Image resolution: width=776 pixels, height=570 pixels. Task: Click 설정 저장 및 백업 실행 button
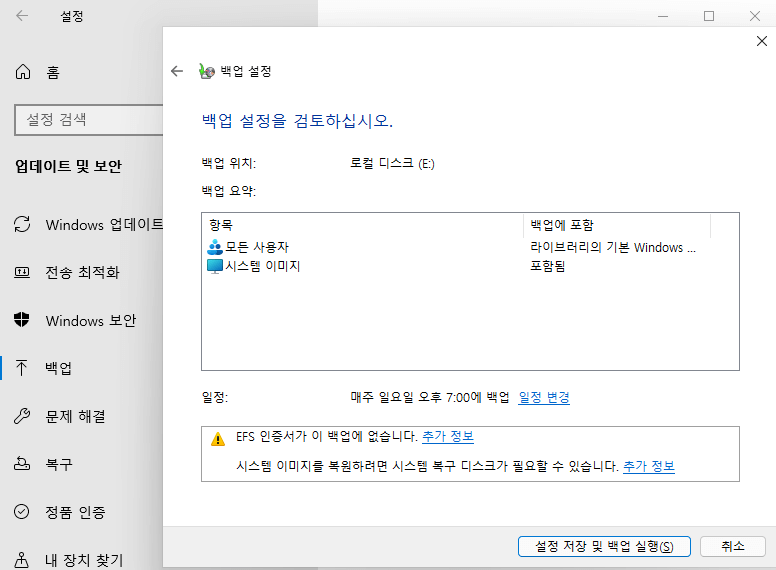coord(604,546)
